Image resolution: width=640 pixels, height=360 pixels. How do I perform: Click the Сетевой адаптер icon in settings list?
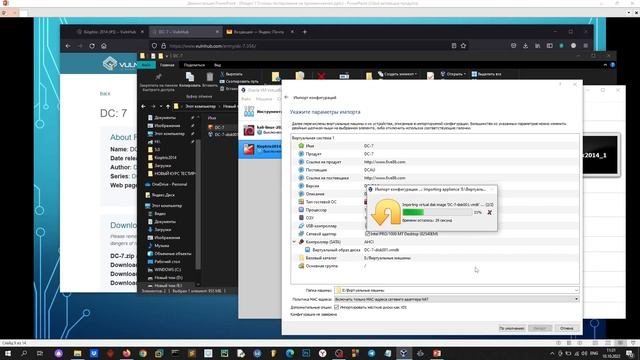301,234
